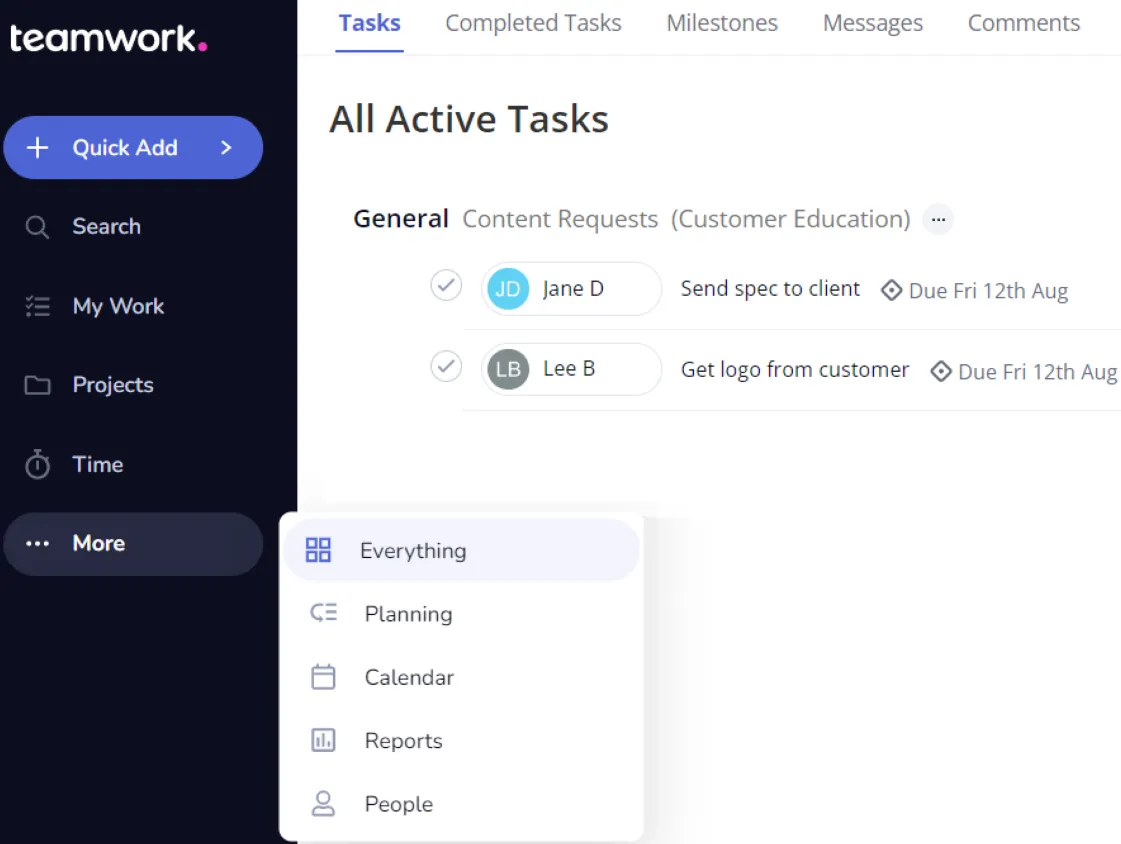Open the Milestones tab
This screenshot has height=844, width=1121.
coord(722,24)
